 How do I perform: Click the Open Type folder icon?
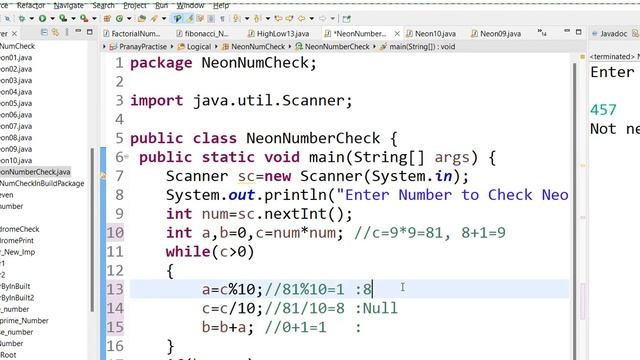tap(142, 18)
